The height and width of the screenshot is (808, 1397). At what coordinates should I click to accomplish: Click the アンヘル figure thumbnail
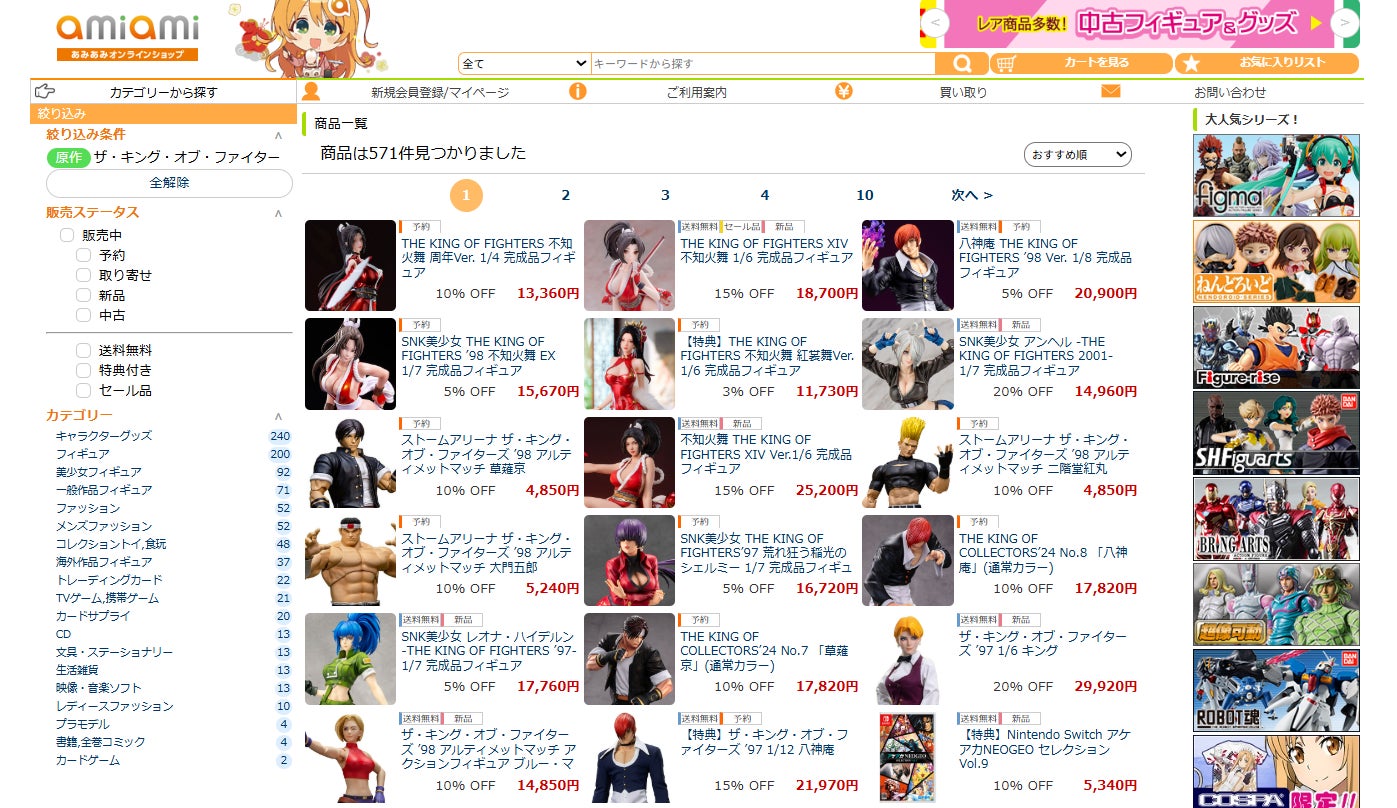click(908, 364)
